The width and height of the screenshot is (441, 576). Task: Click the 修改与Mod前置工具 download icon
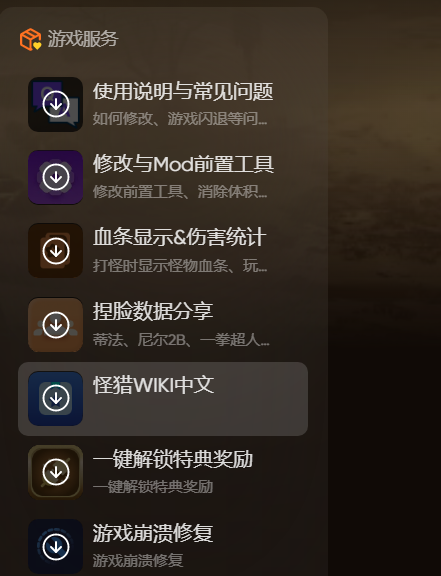[55, 177]
